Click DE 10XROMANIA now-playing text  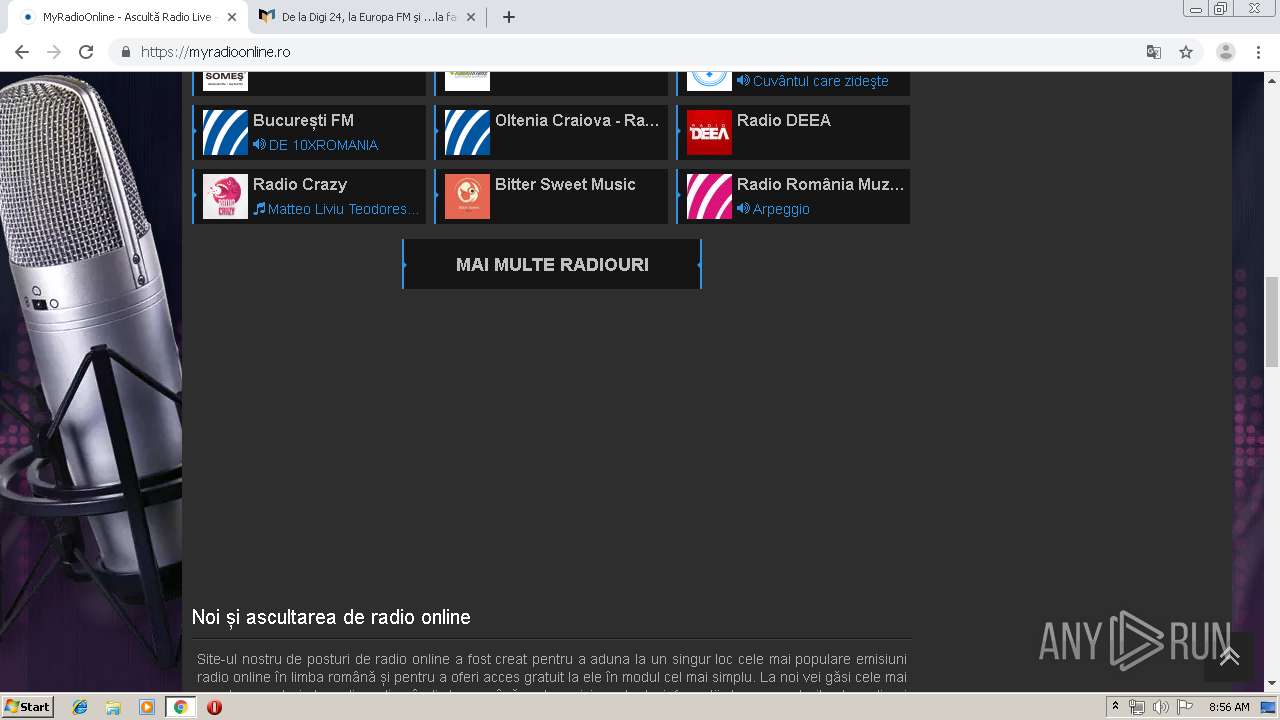tap(323, 145)
